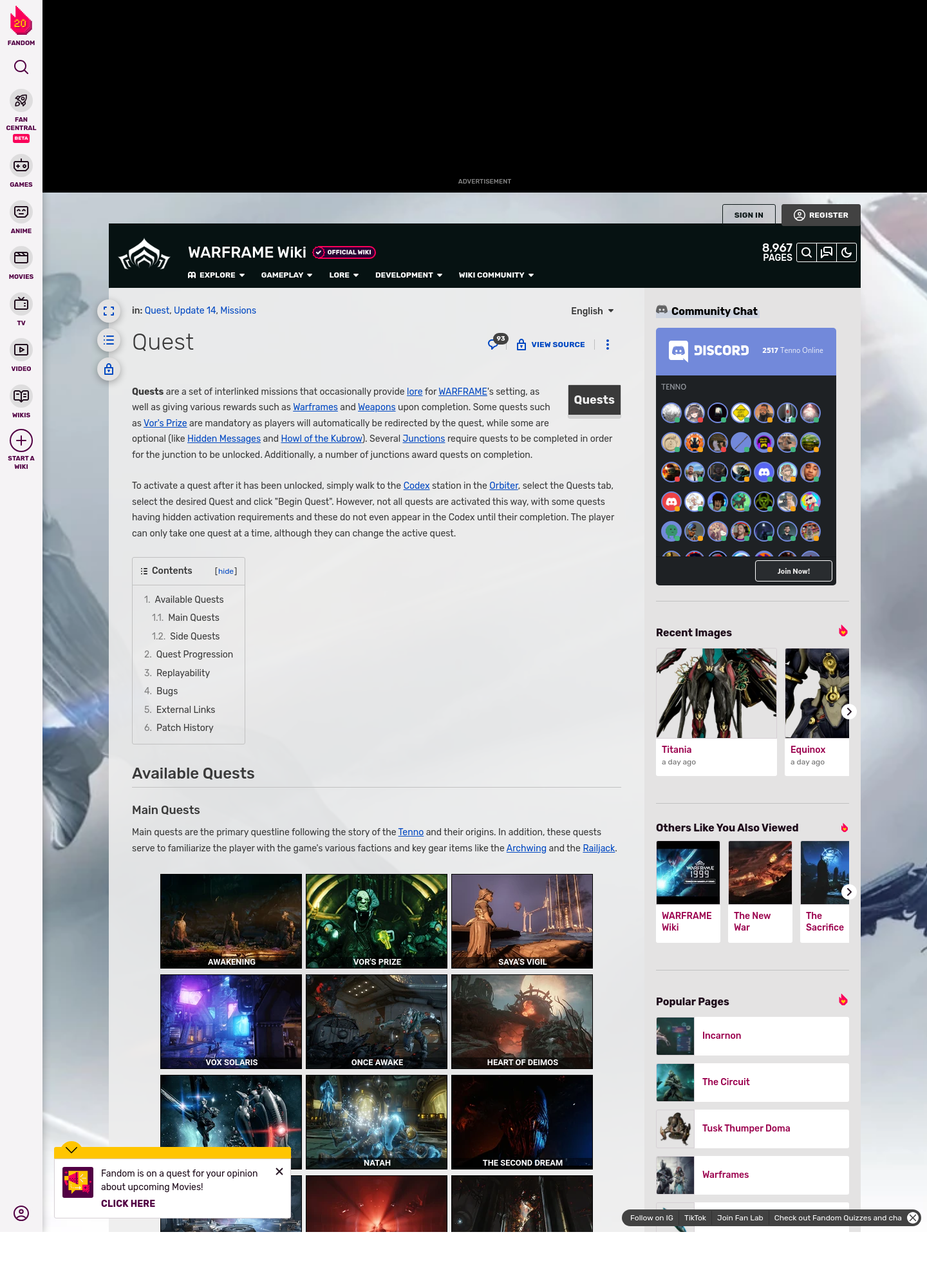Expand the Lore menu

344,275
